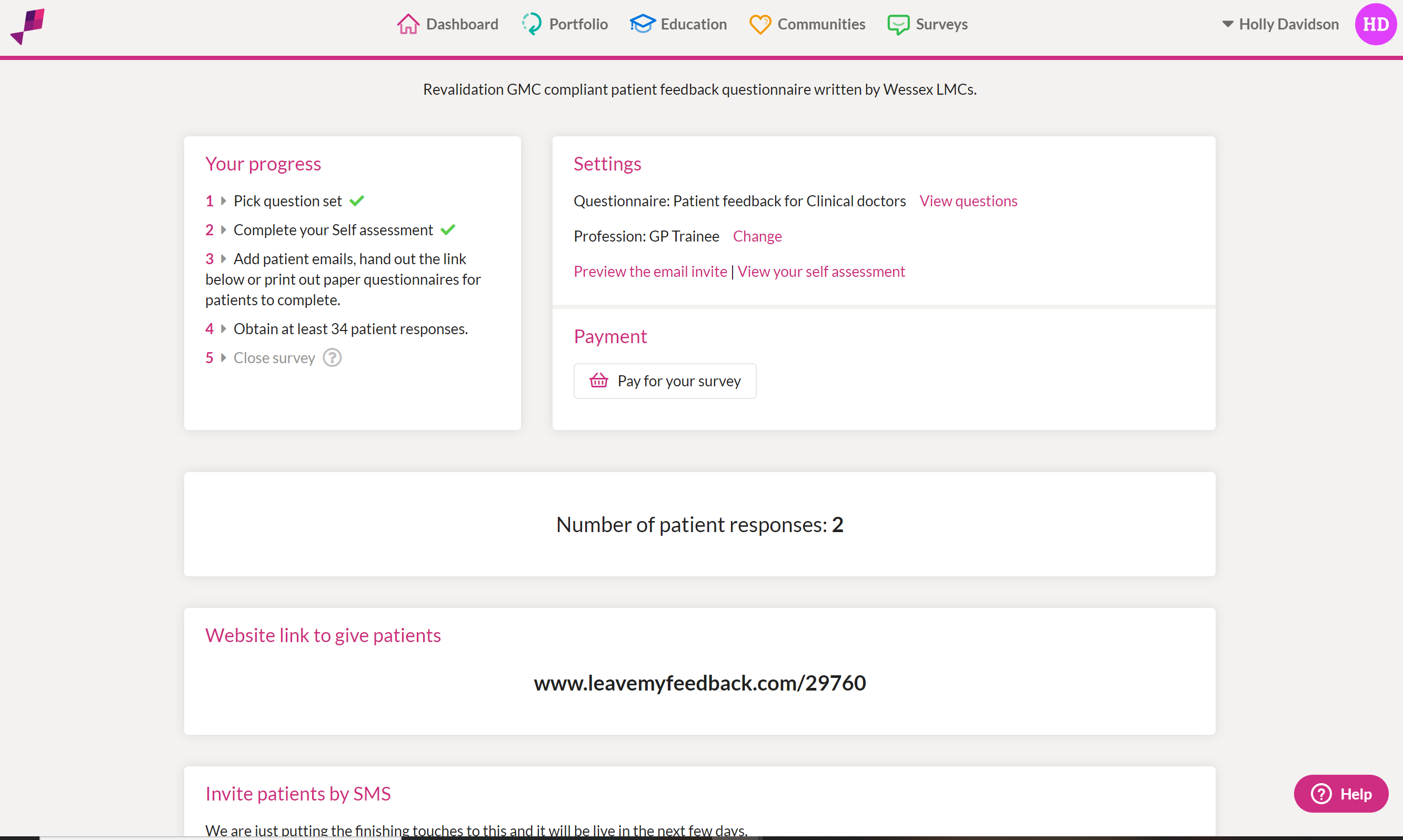The width and height of the screenshot is (1403, 840).
Task: Expand step 4 Obtain responses arrow
Action: 224,329
